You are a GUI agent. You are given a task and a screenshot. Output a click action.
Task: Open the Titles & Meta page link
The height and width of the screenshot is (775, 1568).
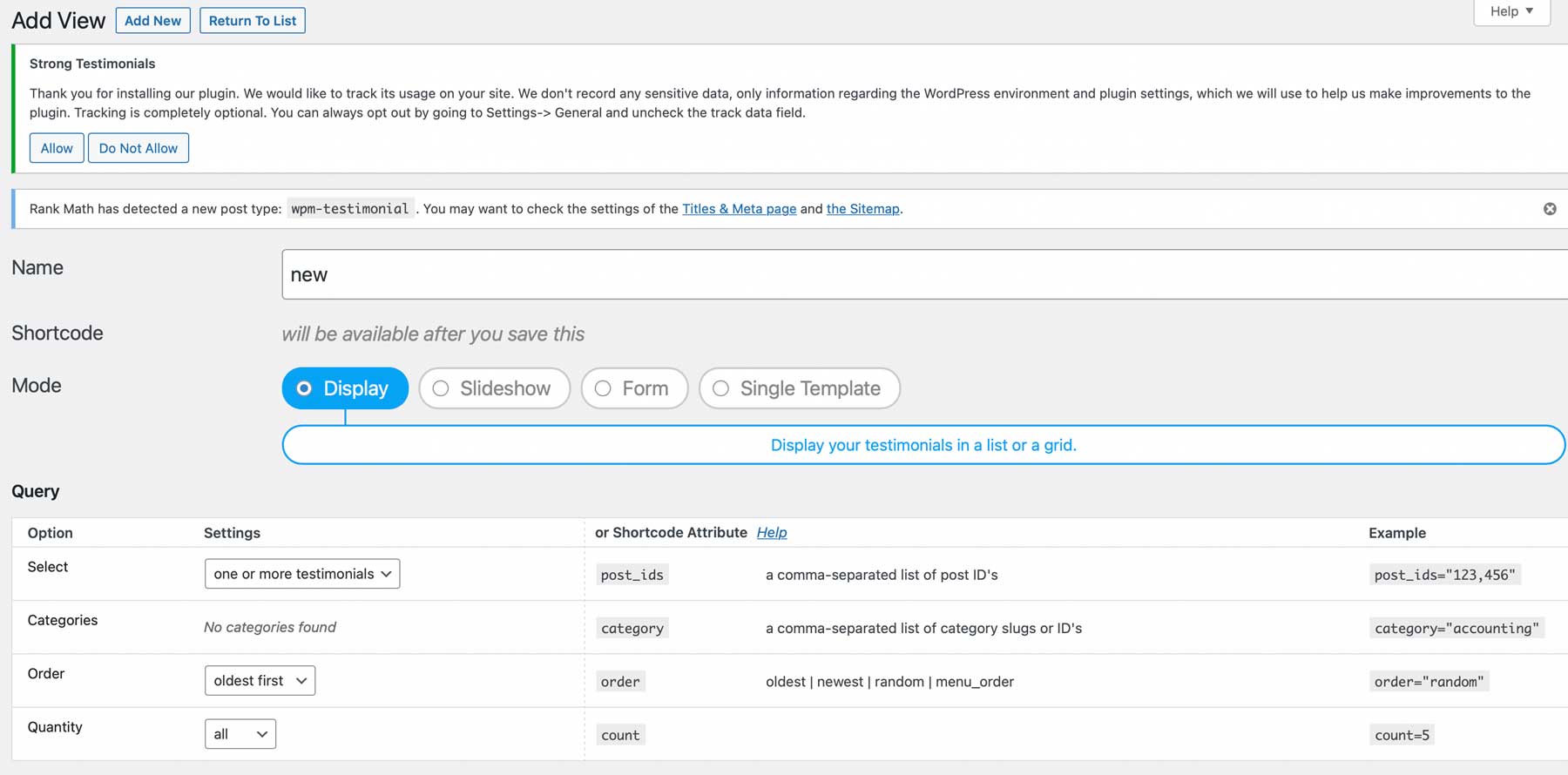(x=739, y=209)
